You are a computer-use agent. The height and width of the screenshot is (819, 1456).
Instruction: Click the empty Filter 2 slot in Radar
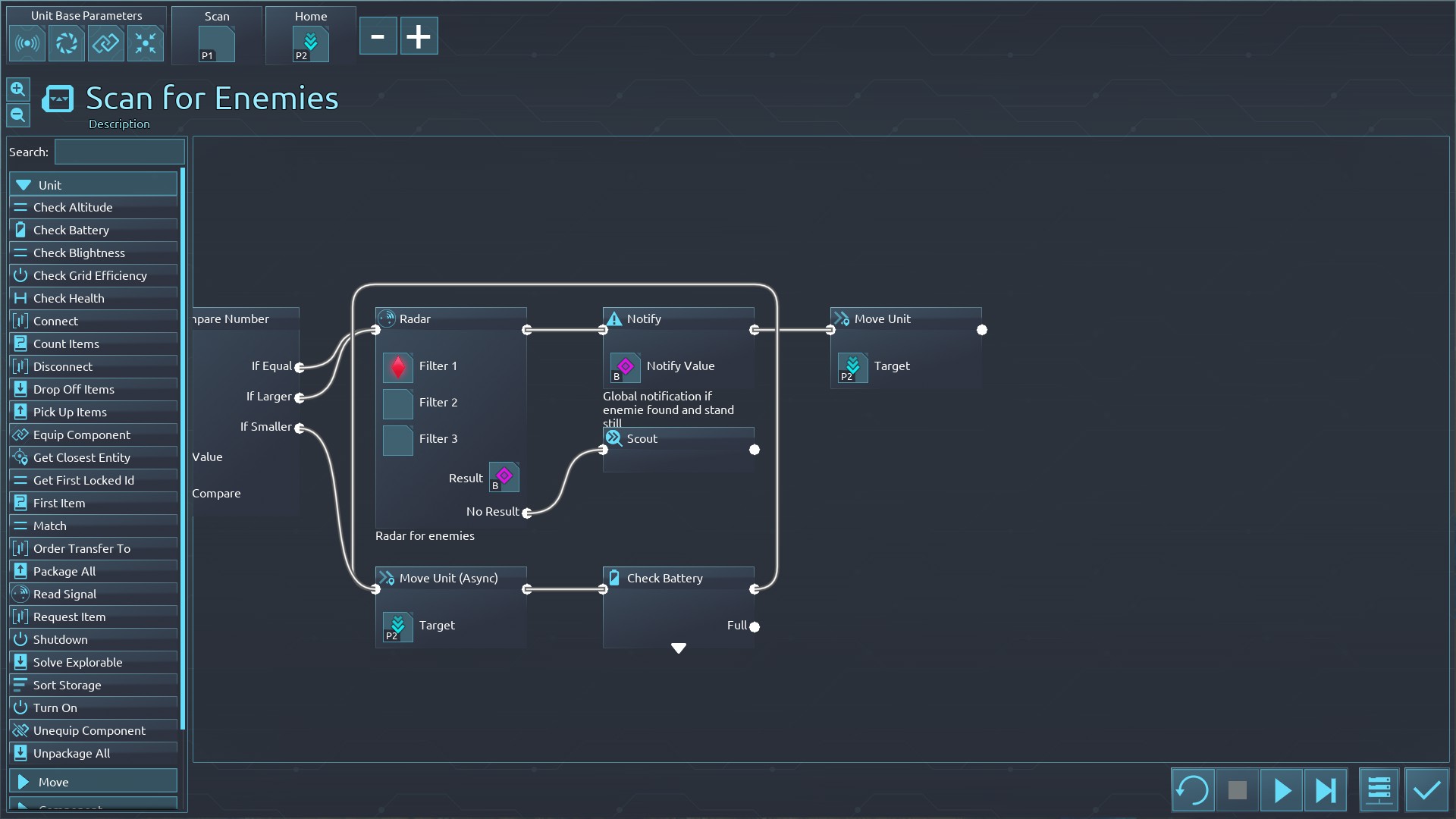tap(397, 403)
